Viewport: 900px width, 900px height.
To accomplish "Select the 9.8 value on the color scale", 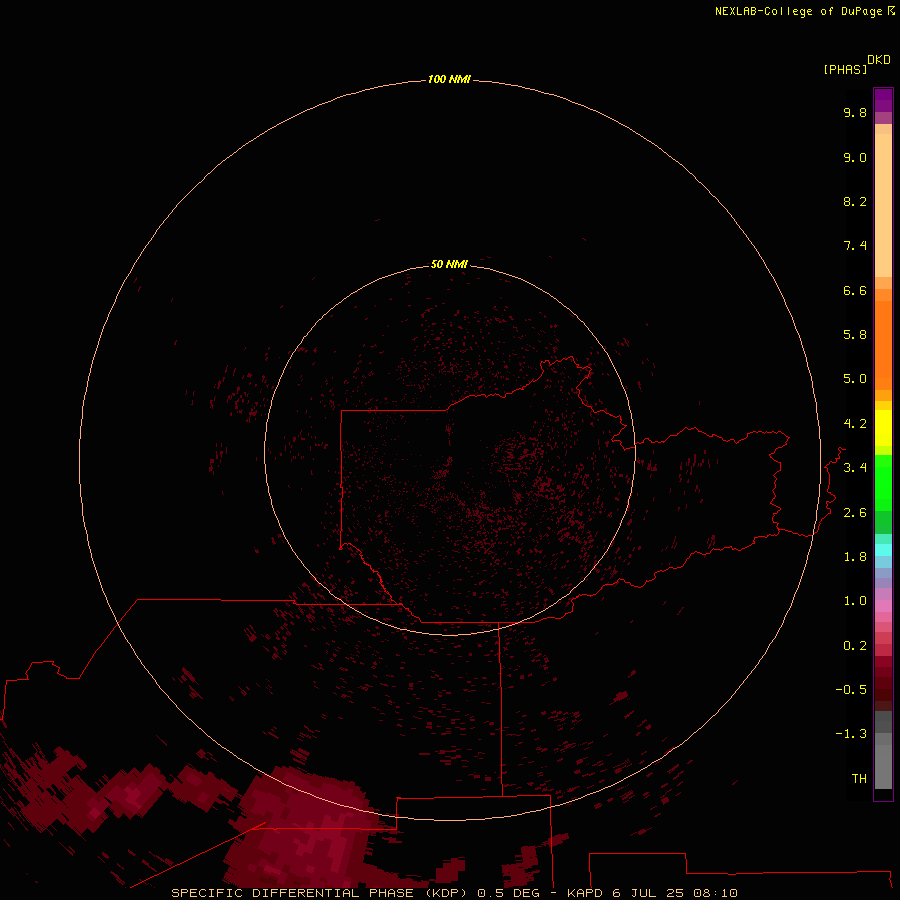I will point(855,112).
